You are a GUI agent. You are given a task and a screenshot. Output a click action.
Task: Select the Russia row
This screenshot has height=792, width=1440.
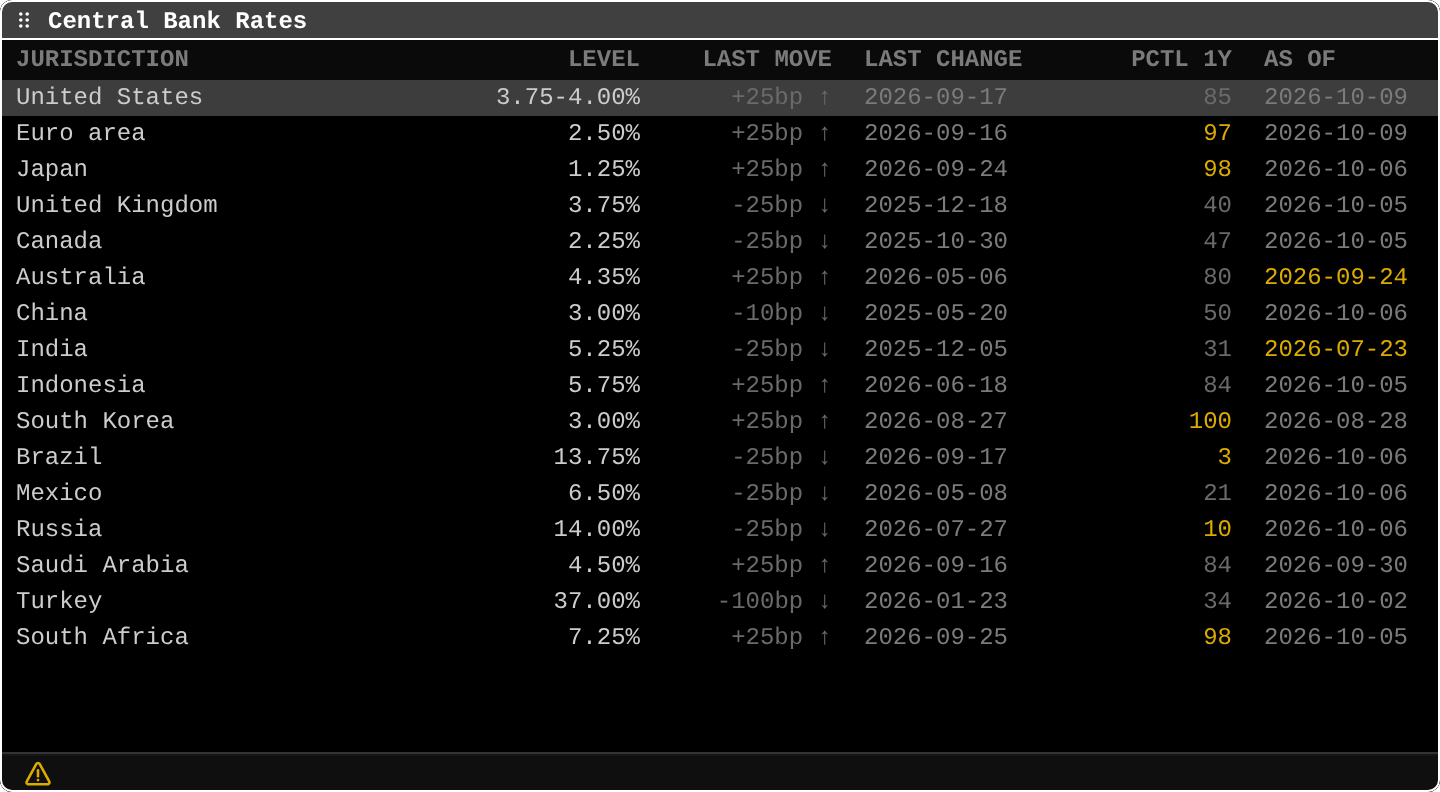tap(720, 529)
